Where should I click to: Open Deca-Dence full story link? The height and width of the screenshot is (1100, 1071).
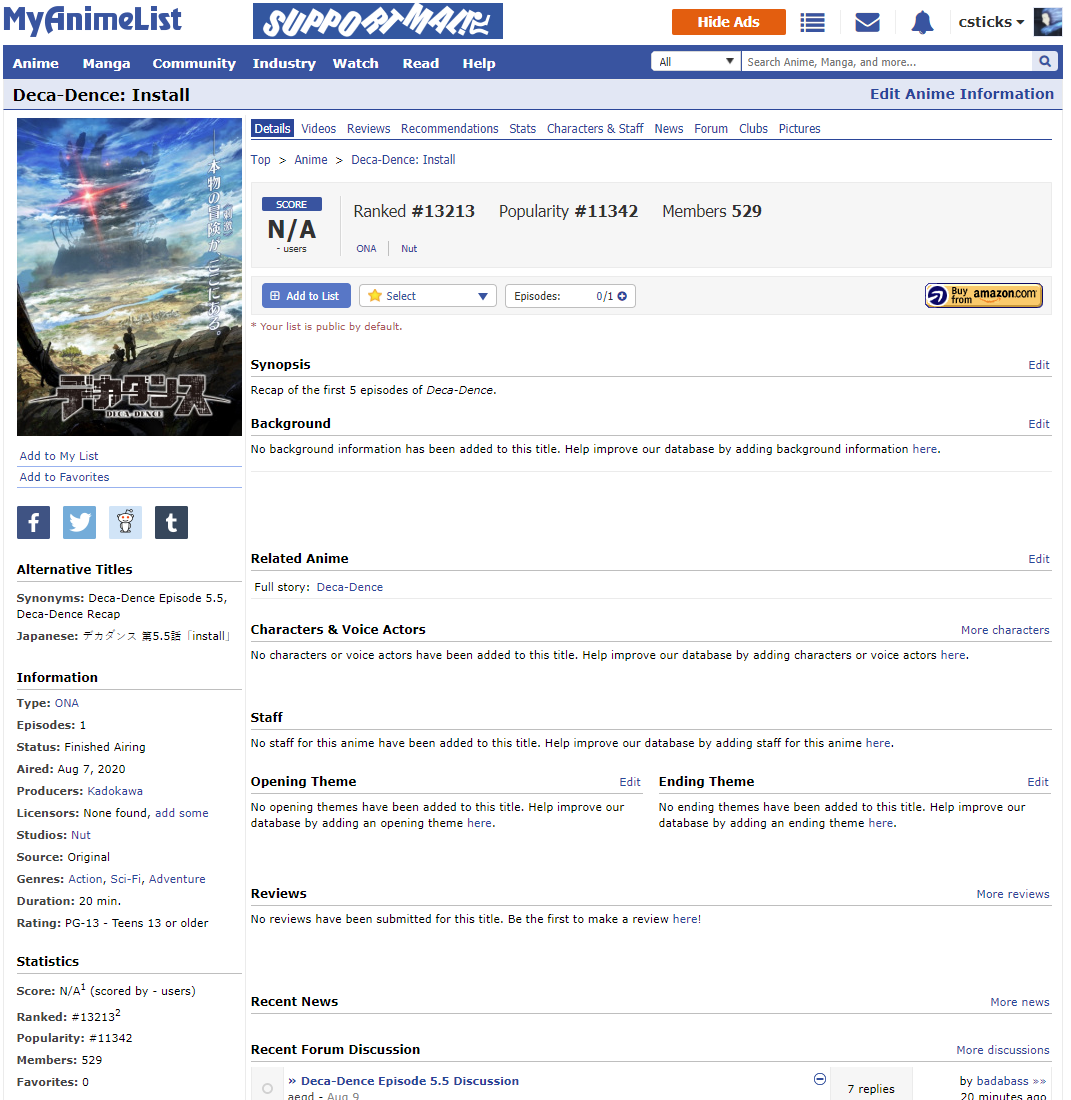[350, 587]
